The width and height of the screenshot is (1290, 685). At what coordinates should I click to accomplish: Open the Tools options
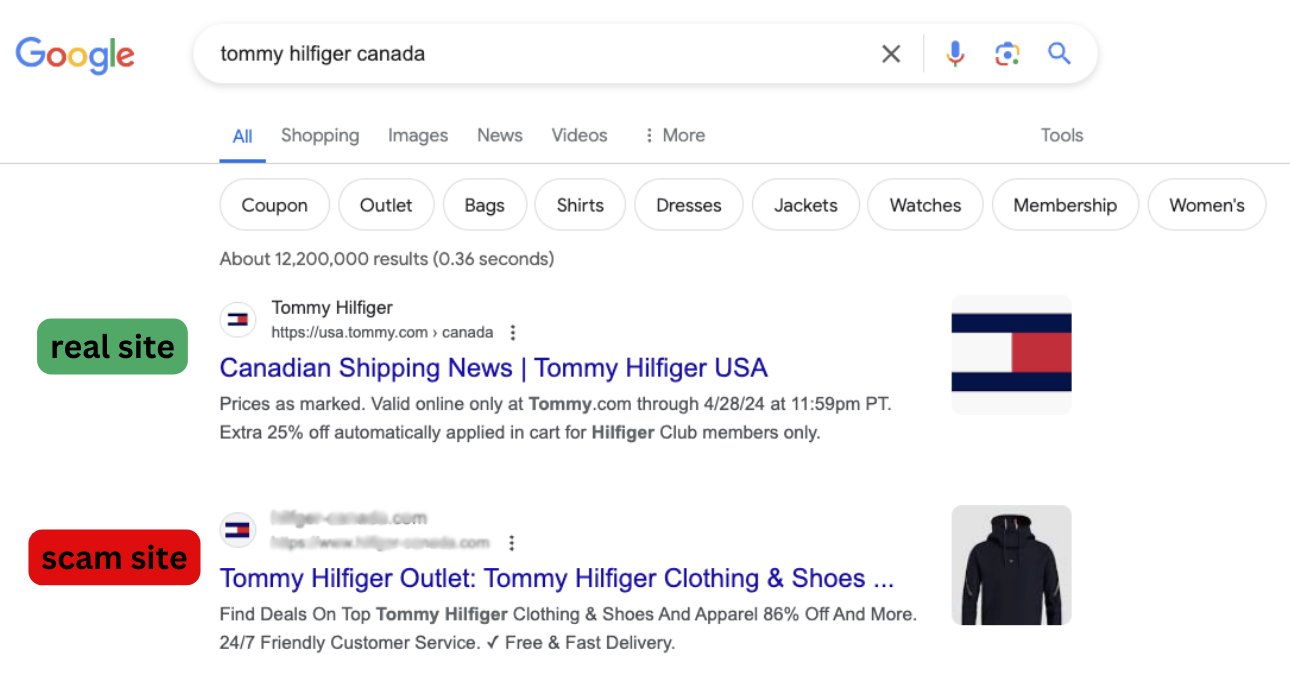[x=1062, y=135]
